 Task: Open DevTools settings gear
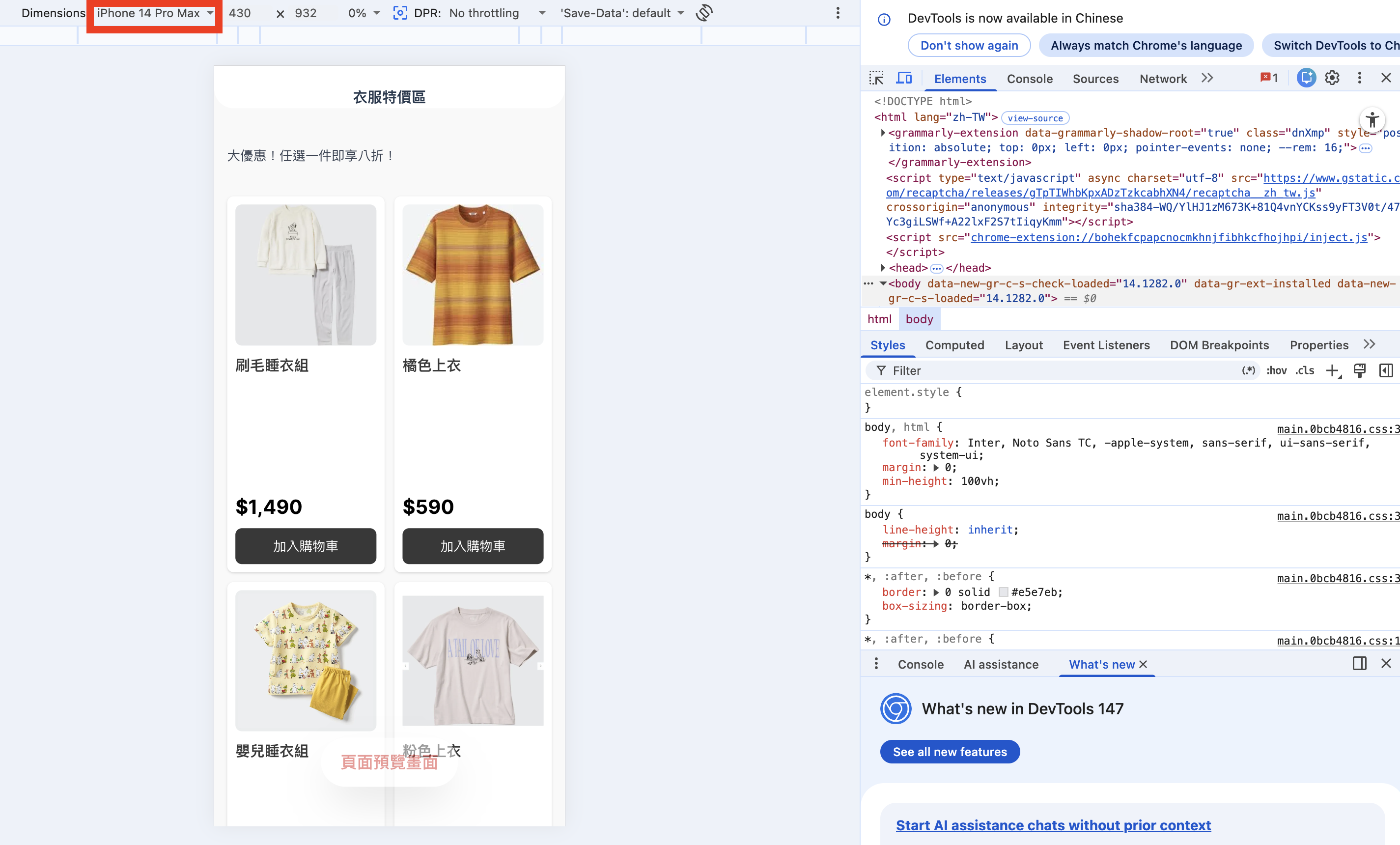point(1332,78)
